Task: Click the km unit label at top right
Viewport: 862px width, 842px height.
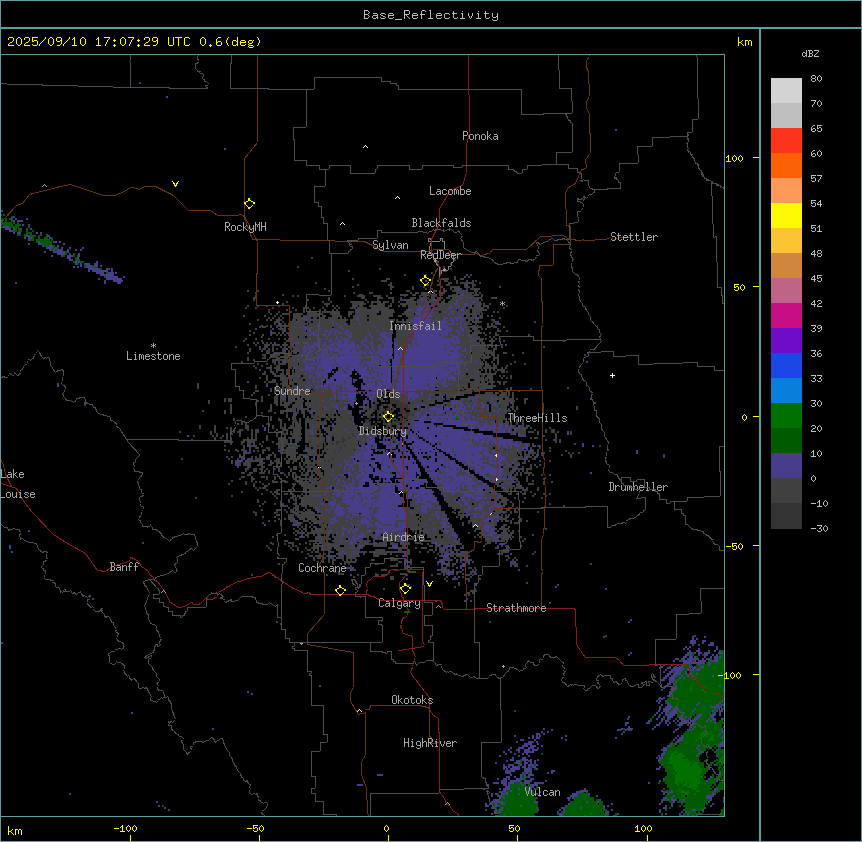Action: click(x=744, y=42)
